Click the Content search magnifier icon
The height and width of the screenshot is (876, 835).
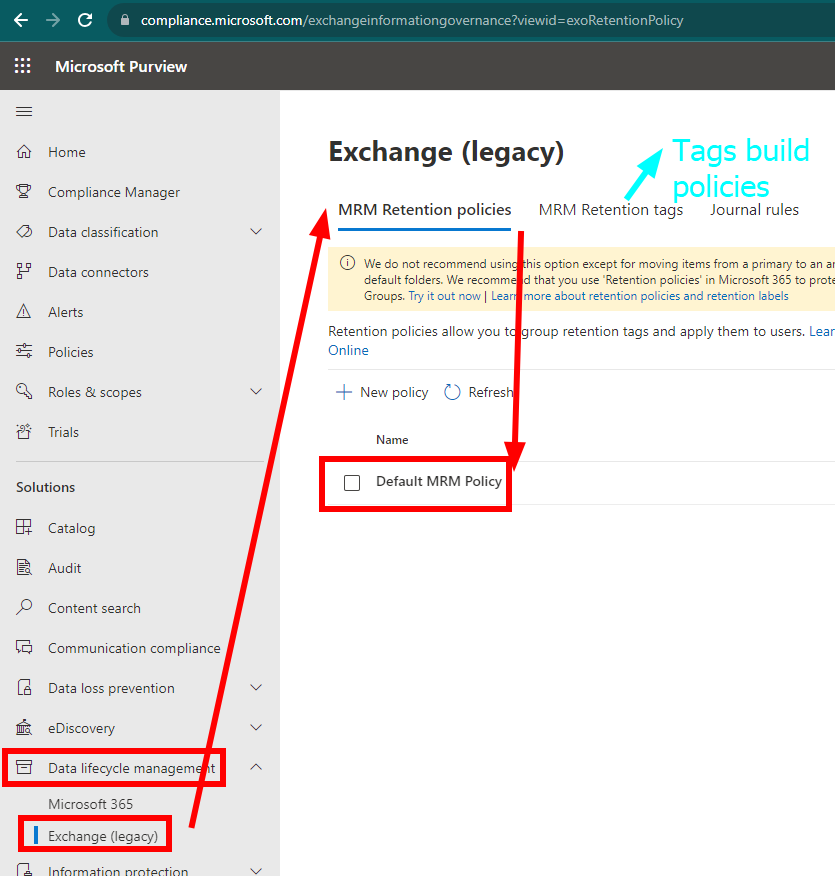(24, 607)
